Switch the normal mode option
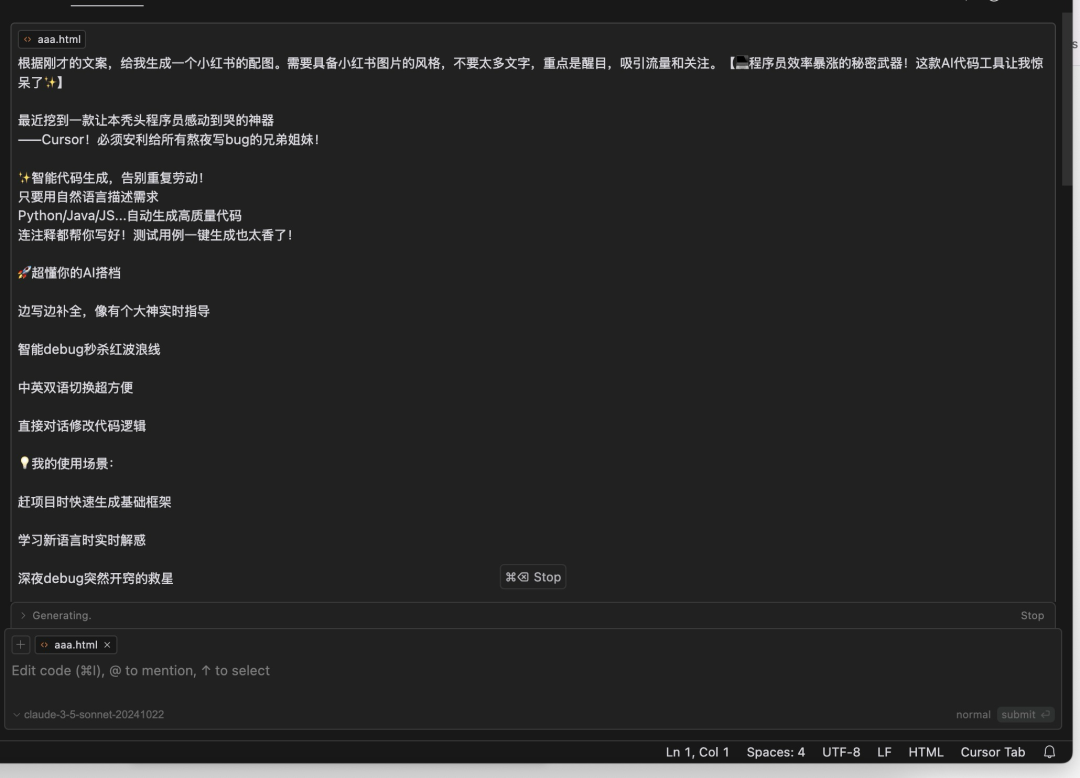This screenshot has width=1080, height=778. [973, 715]
